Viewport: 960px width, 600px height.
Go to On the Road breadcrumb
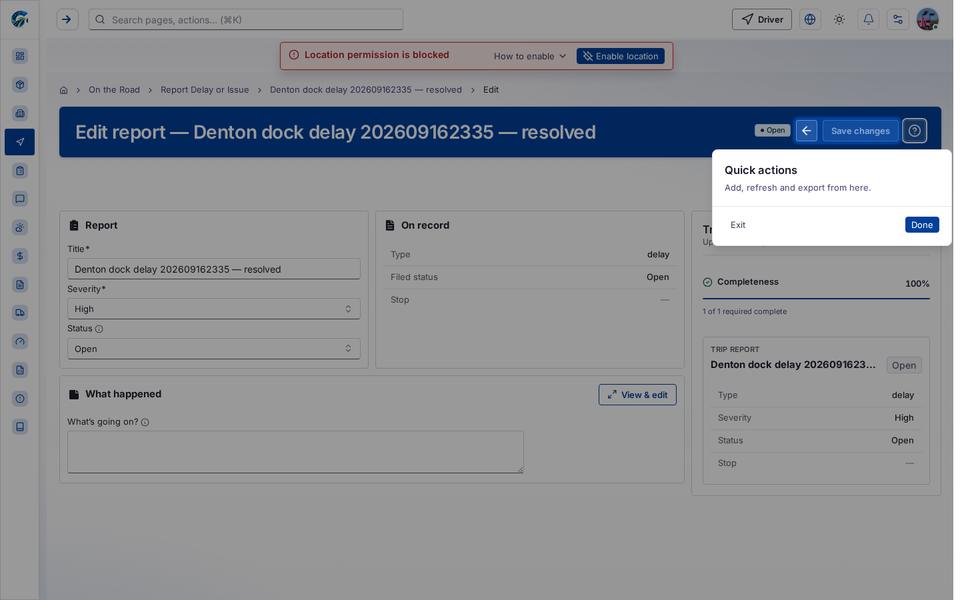114,90
